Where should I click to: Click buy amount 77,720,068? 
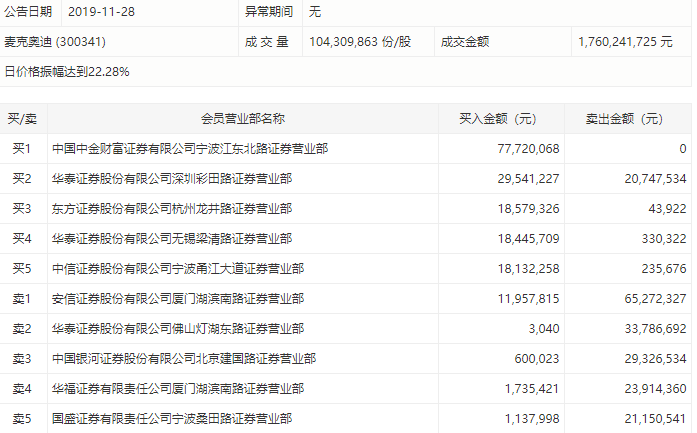coord(528,148)
